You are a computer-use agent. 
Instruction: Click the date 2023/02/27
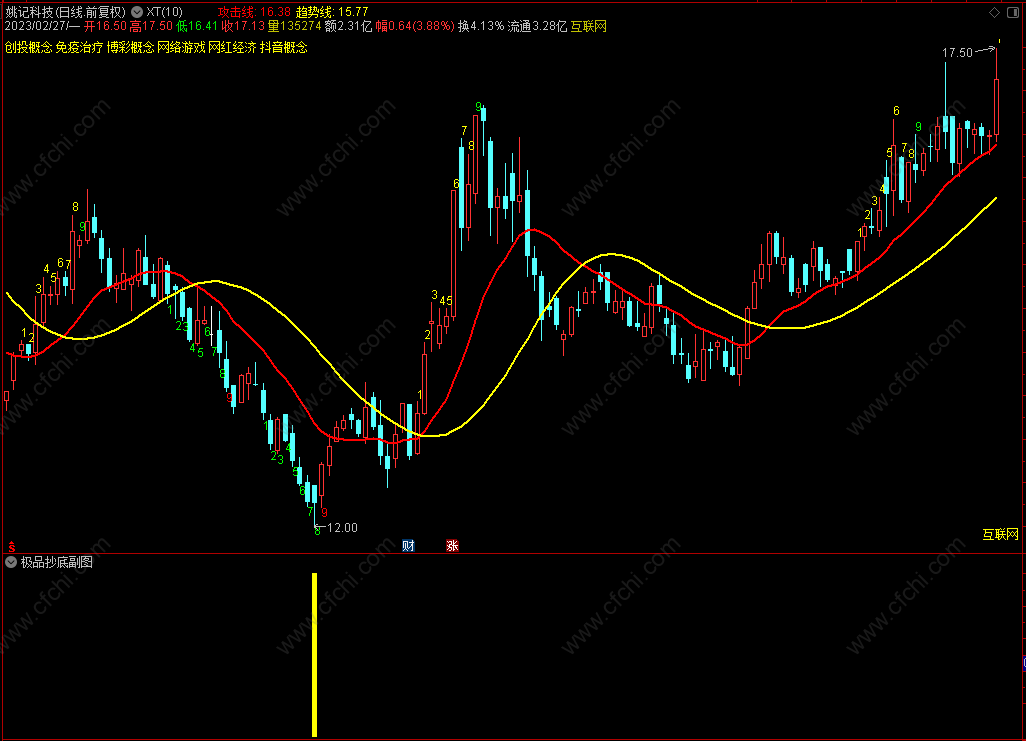[x=36, y=26]
